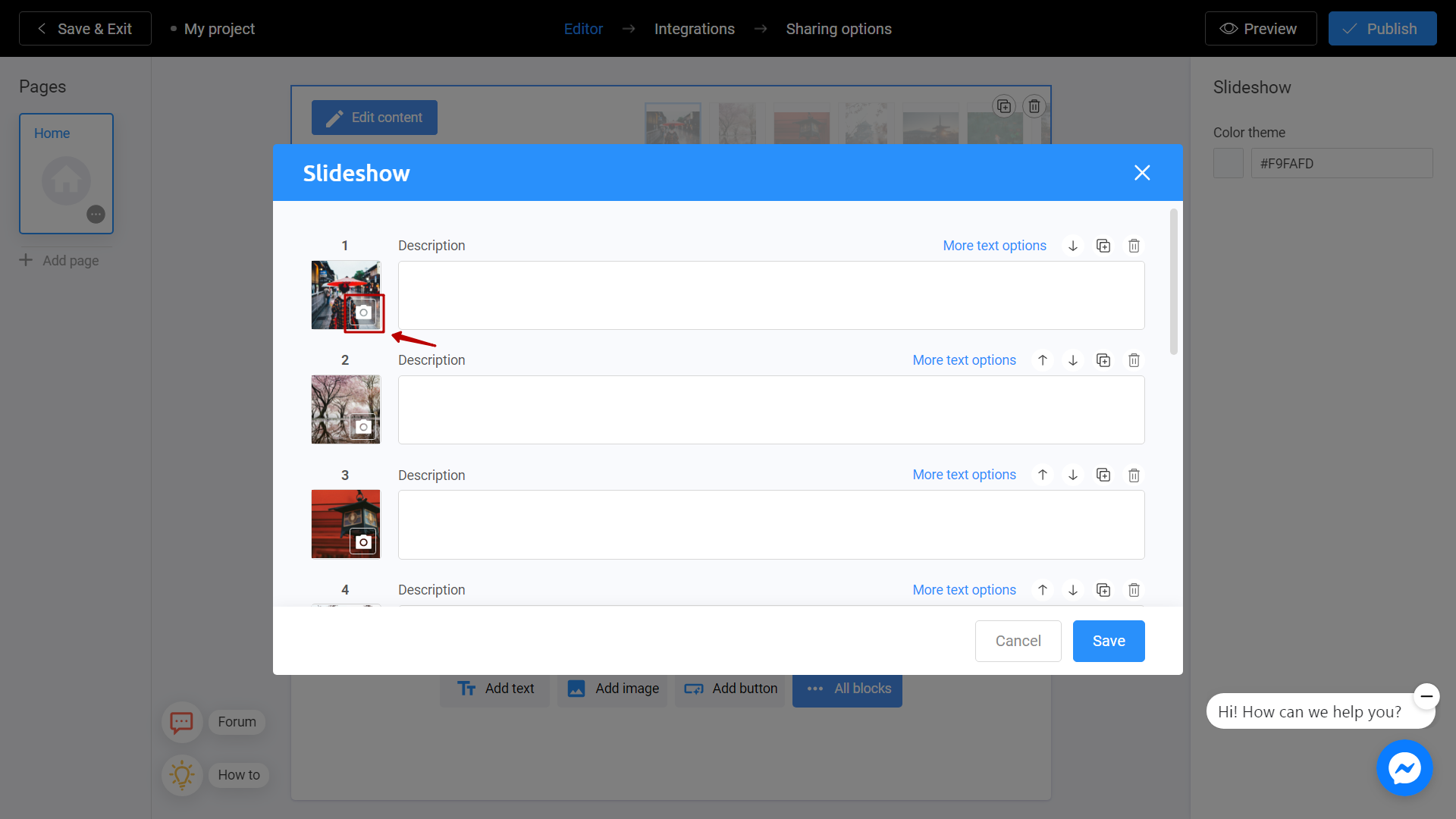Click the Save button in Slideshow dialog

click(1107, 640)
